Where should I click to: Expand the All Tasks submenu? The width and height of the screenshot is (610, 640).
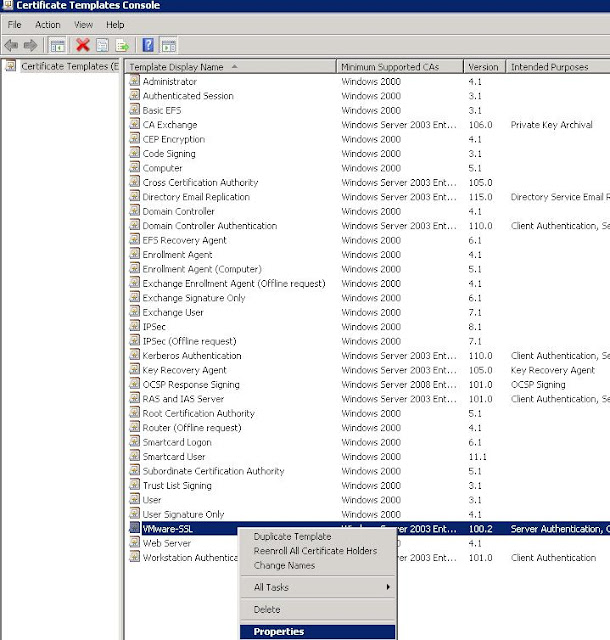pos(317,587)
